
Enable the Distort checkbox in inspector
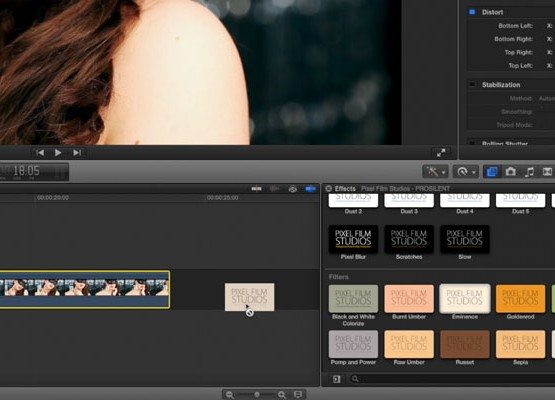tap(472, 12)
